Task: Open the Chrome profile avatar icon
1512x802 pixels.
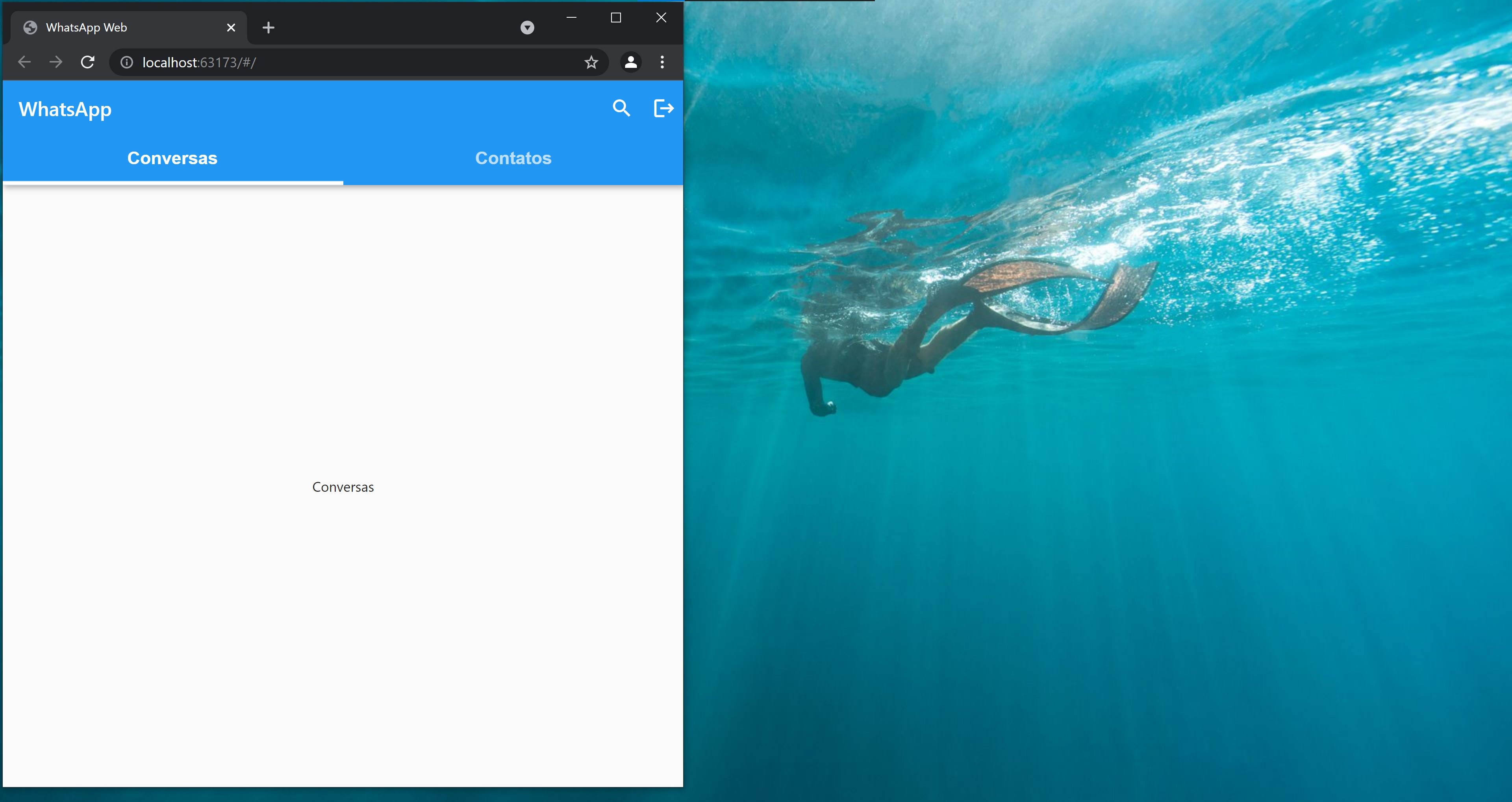Action: tap(630, 62)
